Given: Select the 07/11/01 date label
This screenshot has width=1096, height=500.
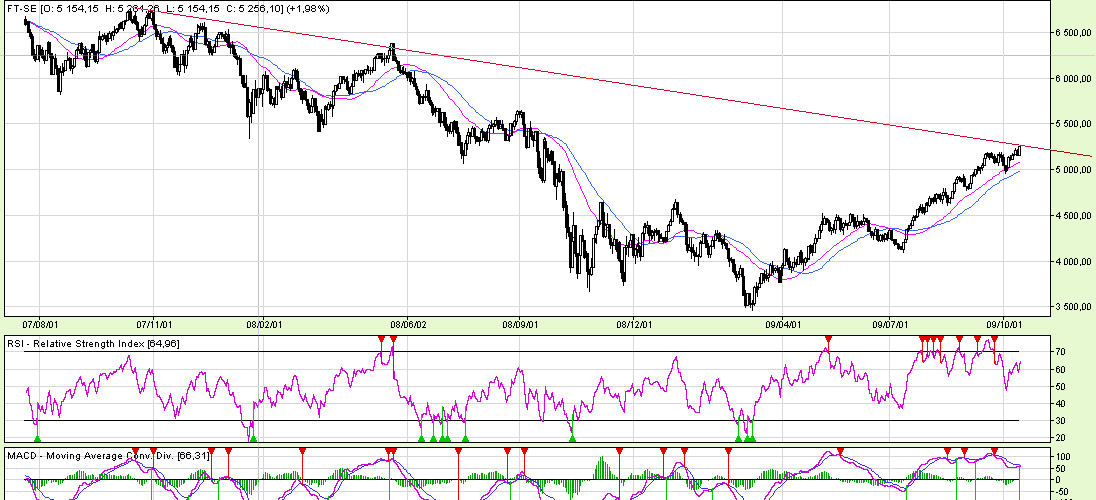Looking at the screenshot, I should (153, 324).
